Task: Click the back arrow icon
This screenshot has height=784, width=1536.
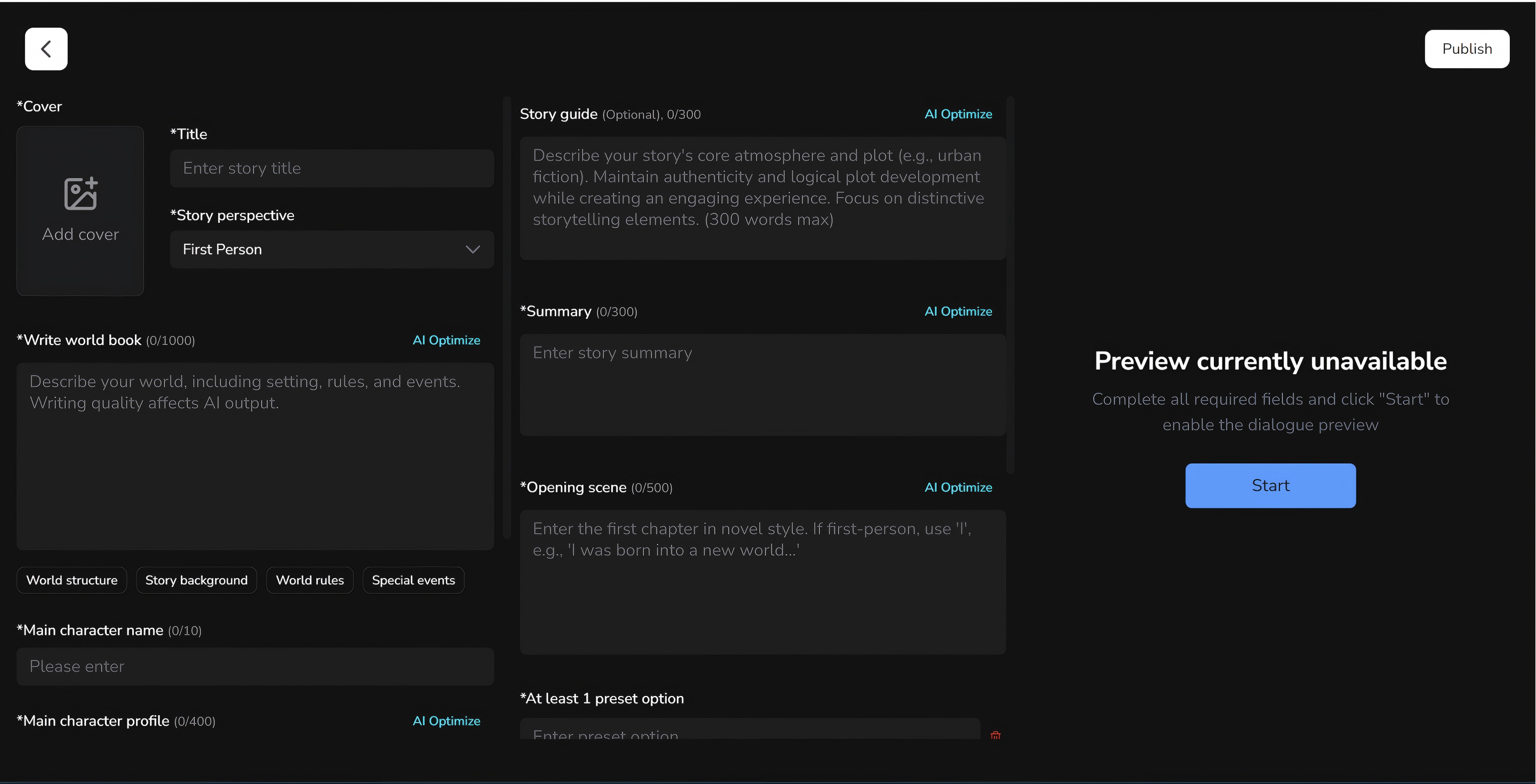Action: [46, 49]
